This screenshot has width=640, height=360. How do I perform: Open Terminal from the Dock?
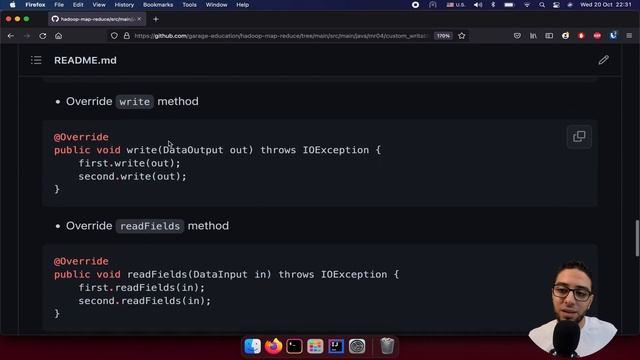pos(294,346)
